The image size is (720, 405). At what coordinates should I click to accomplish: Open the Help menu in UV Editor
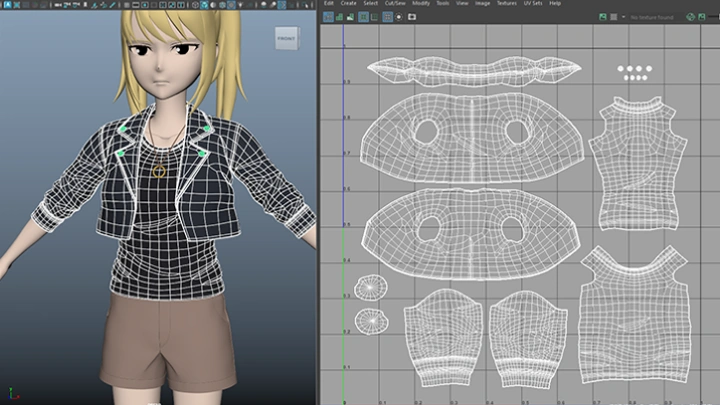click(x=555, y=3)
